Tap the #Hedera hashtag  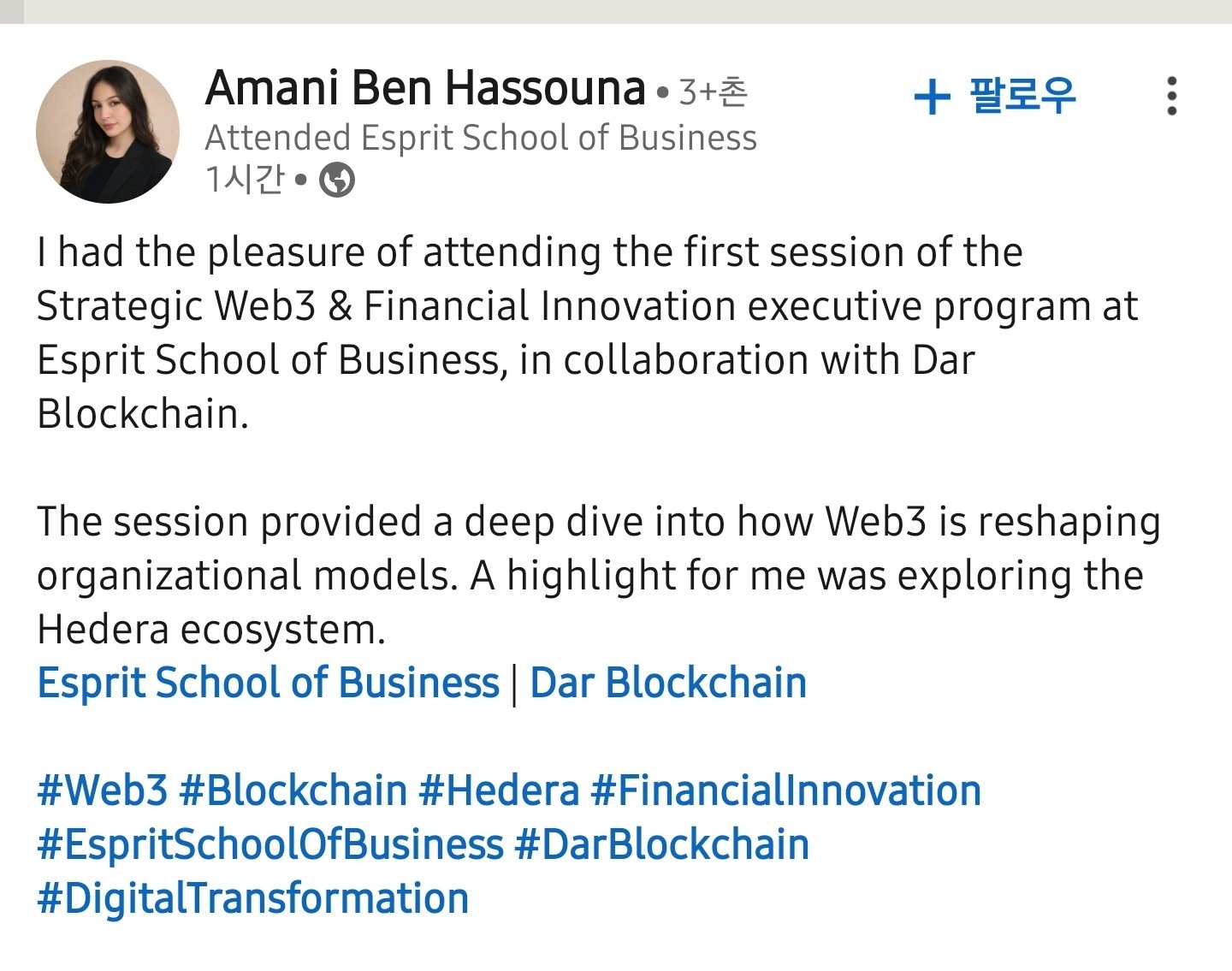(499, 790)
